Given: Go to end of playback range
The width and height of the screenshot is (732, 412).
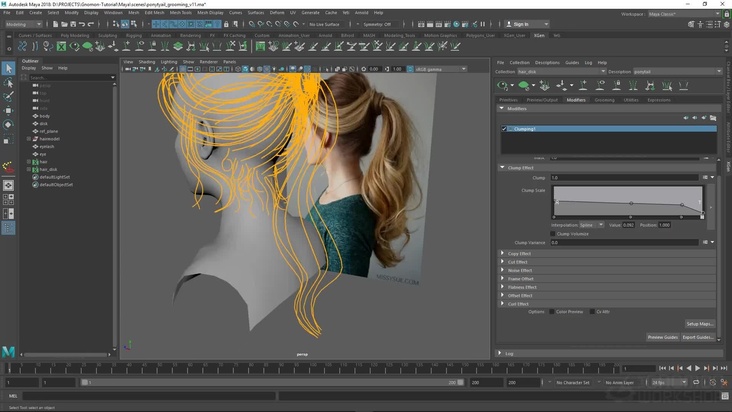Looking at the screenshot, I should [x=724, y=368].
